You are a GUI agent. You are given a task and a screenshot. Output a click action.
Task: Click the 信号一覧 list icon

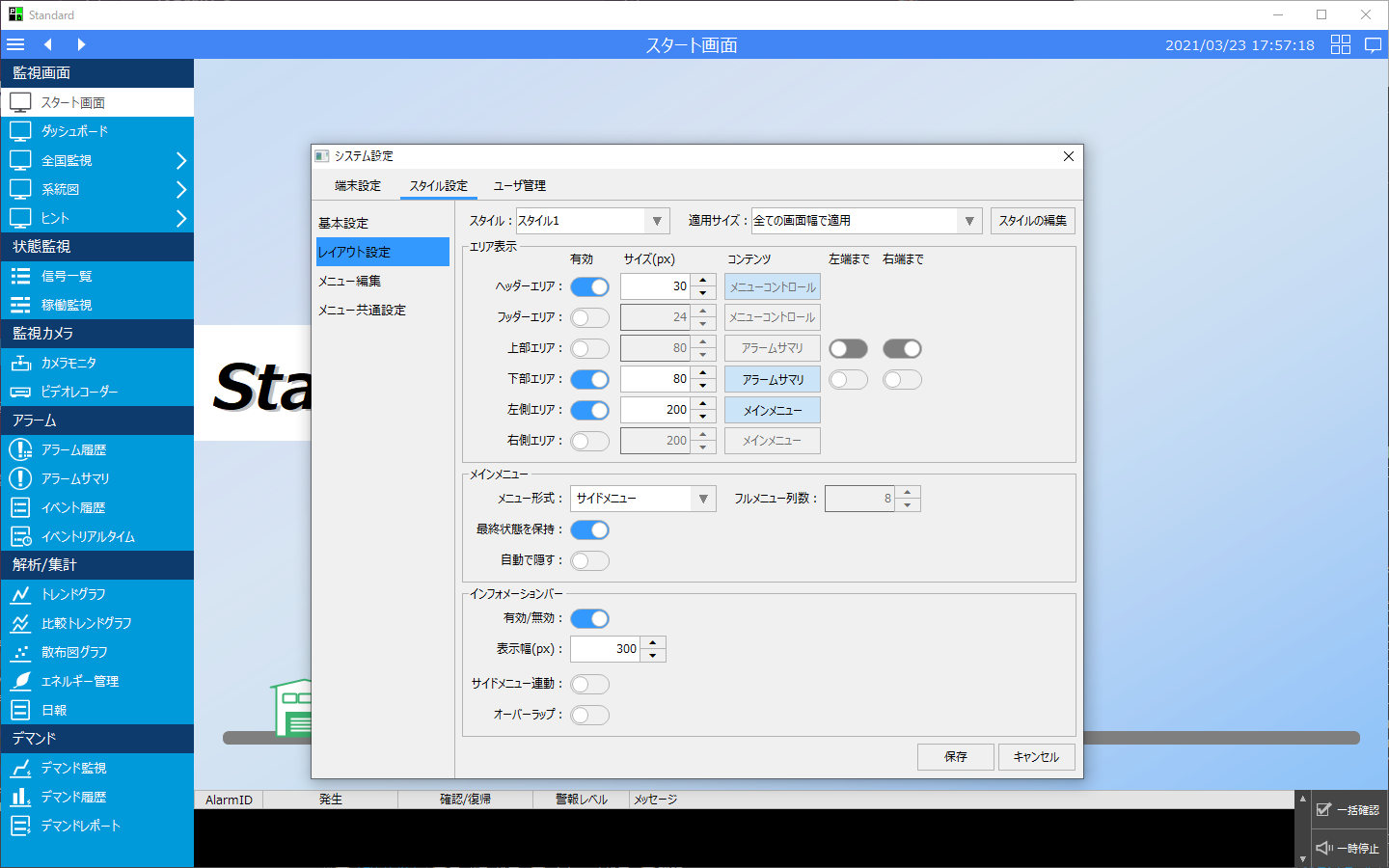(20, 276)
